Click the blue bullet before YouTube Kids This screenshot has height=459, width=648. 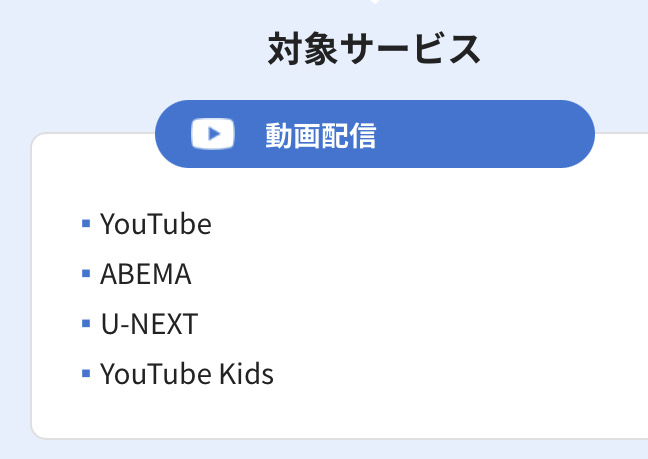(86, 374)
